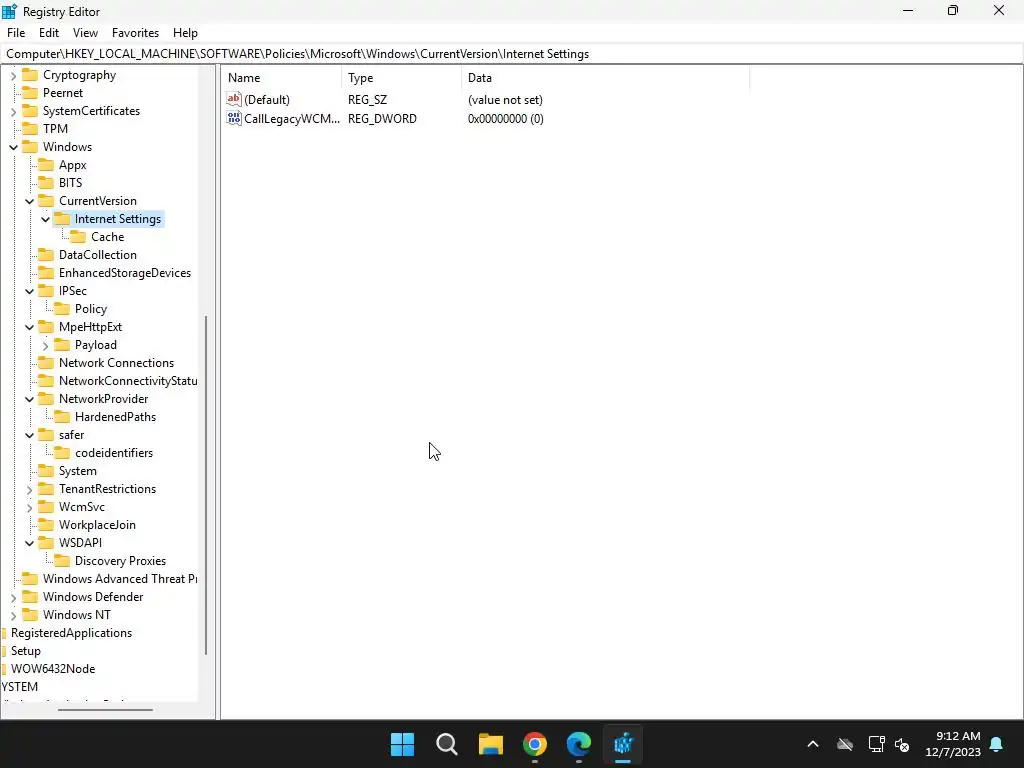Open the muted volume tray icon

[x=902, y=744]
